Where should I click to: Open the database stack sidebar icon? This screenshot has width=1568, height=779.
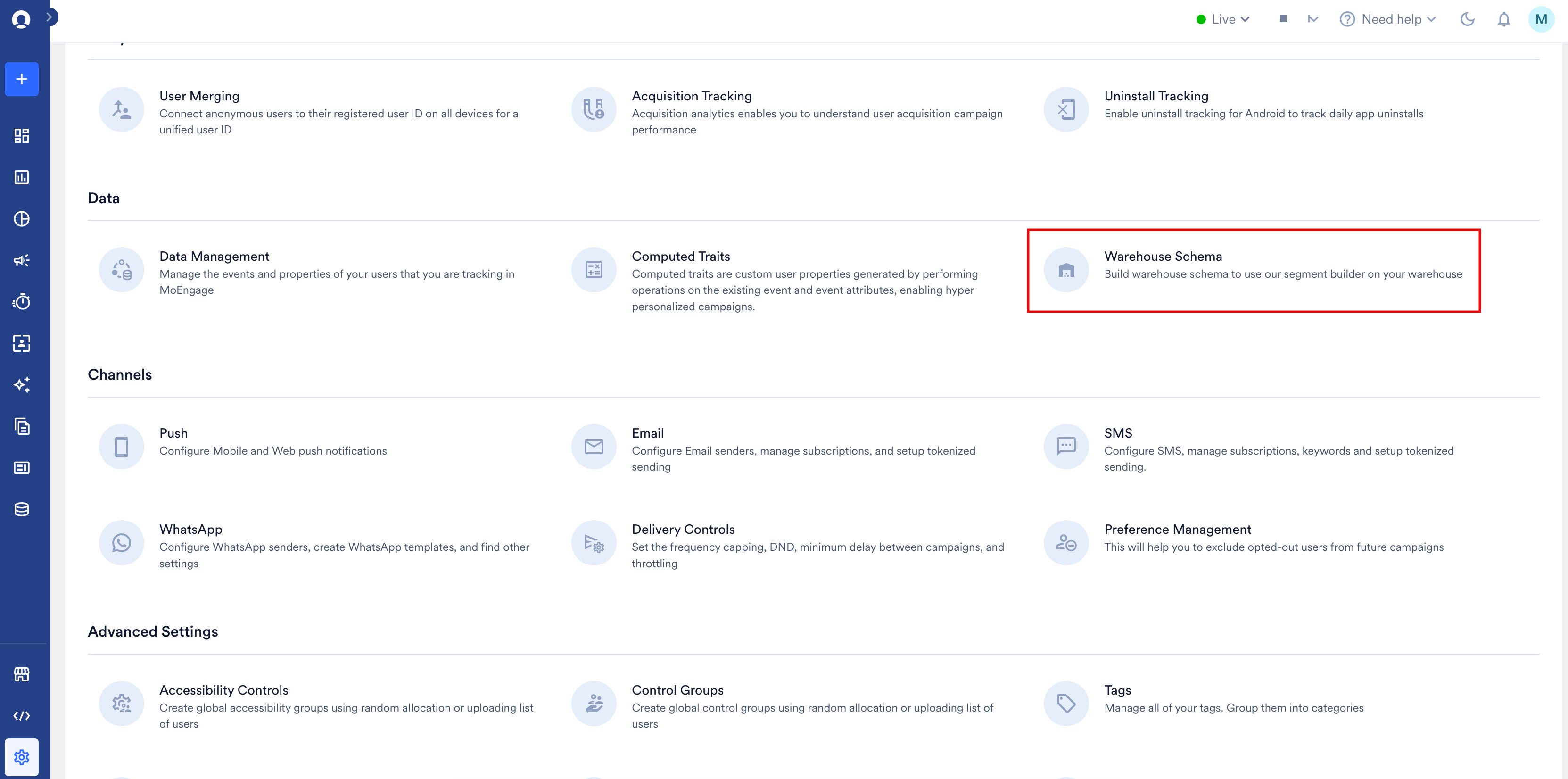click(21, 509)
